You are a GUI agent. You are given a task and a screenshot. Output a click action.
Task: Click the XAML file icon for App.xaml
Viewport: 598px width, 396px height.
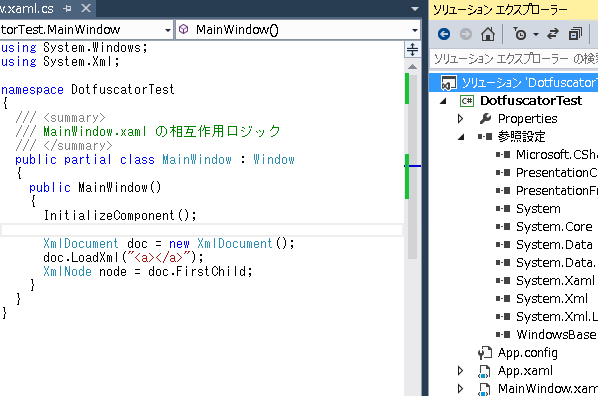[484, 371]
